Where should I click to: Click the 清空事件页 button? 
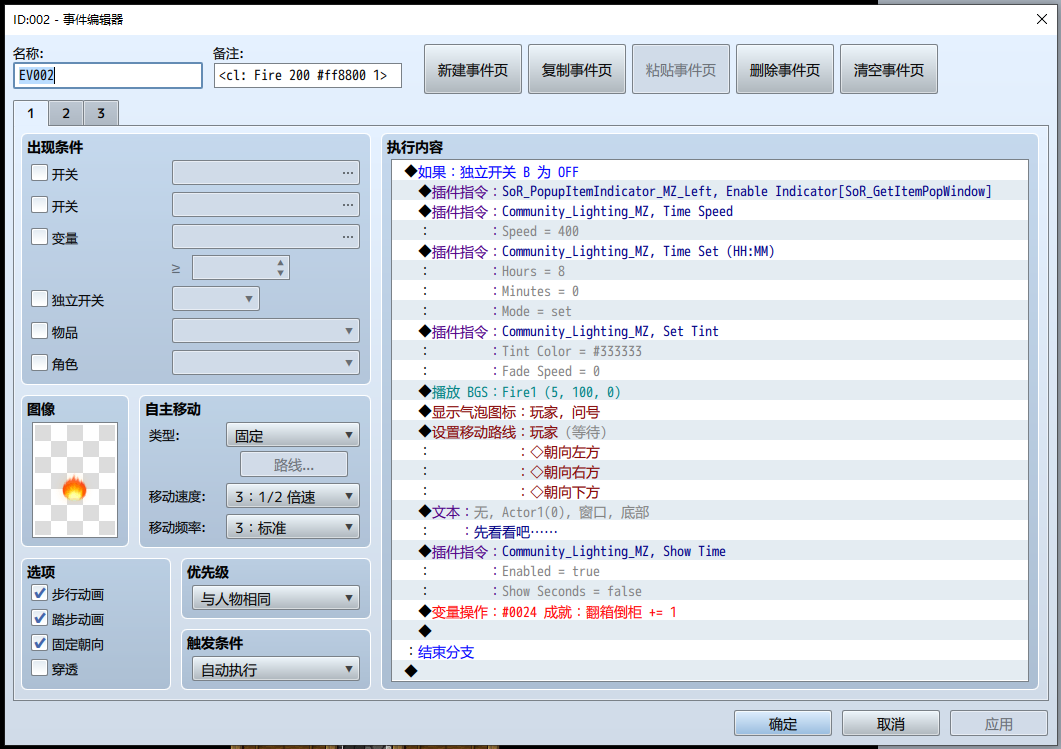pyautogui.click(x=888, y=69)
